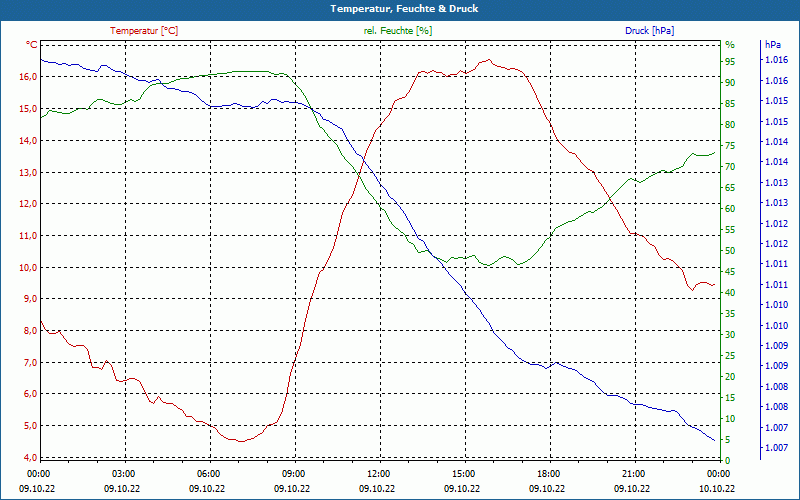Click the green '85' humidity axis value
800x500 pixels.
click(x=730, y=104)
